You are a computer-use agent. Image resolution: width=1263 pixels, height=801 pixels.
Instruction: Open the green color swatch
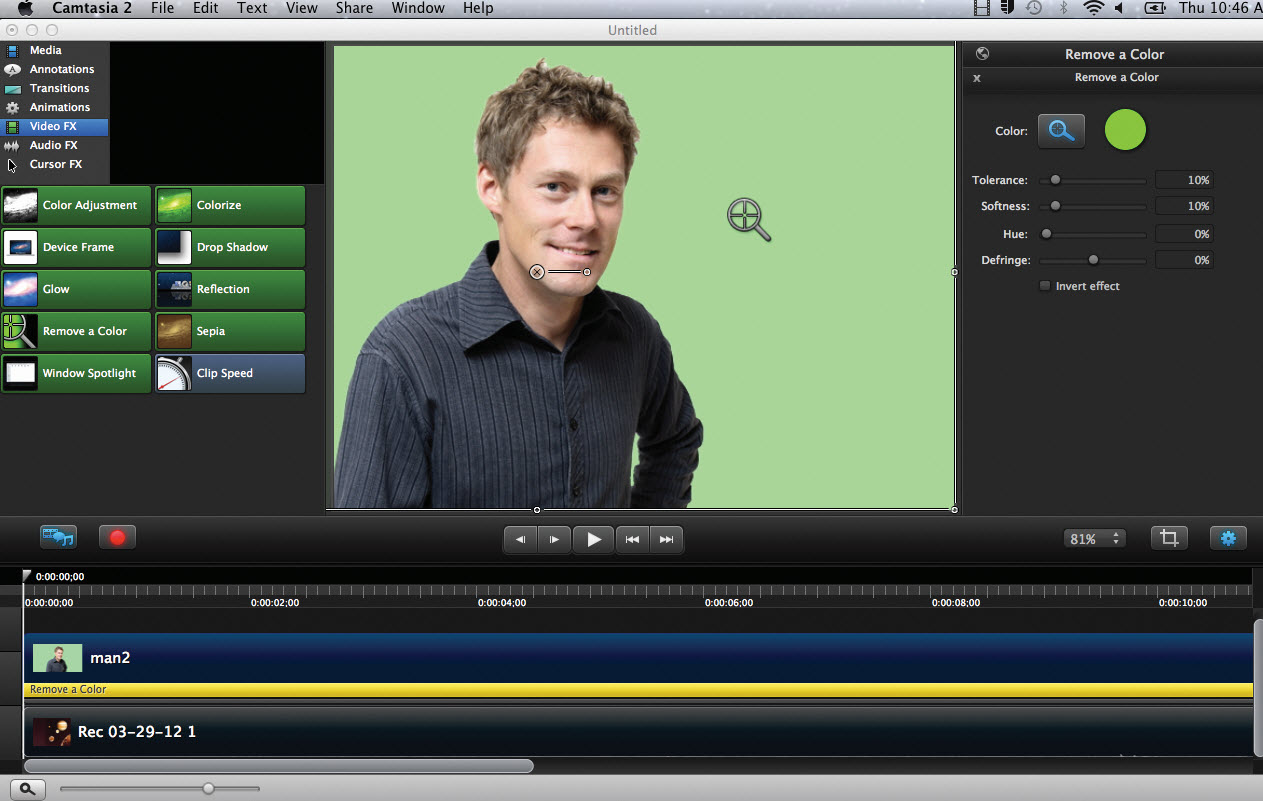pos(1125,131)
